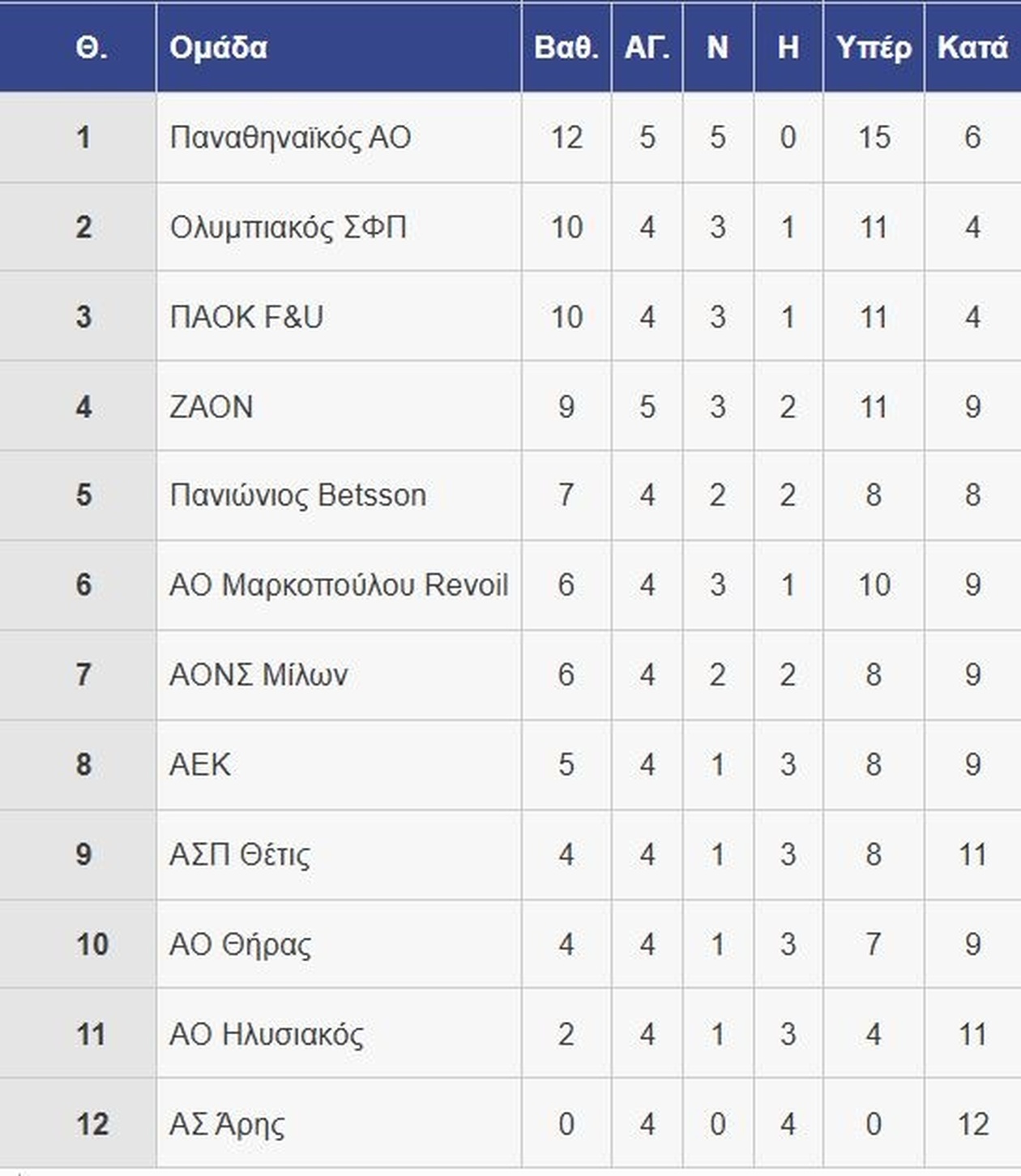
Task: Click the Υπέρ column header
Action: [x=873, y=48]
